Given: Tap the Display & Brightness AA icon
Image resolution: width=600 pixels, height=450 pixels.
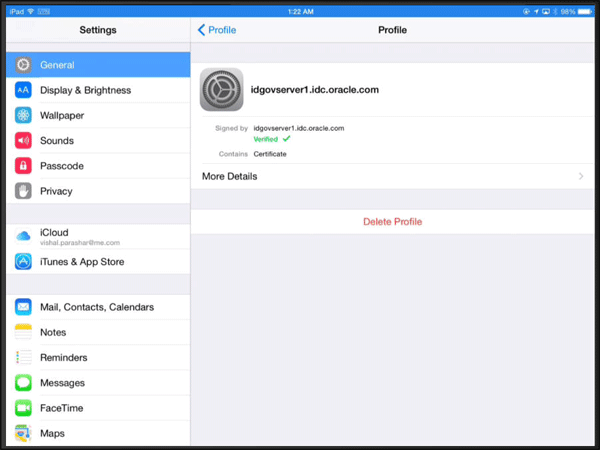Looking at the screenshot, I should pos(23,90).
